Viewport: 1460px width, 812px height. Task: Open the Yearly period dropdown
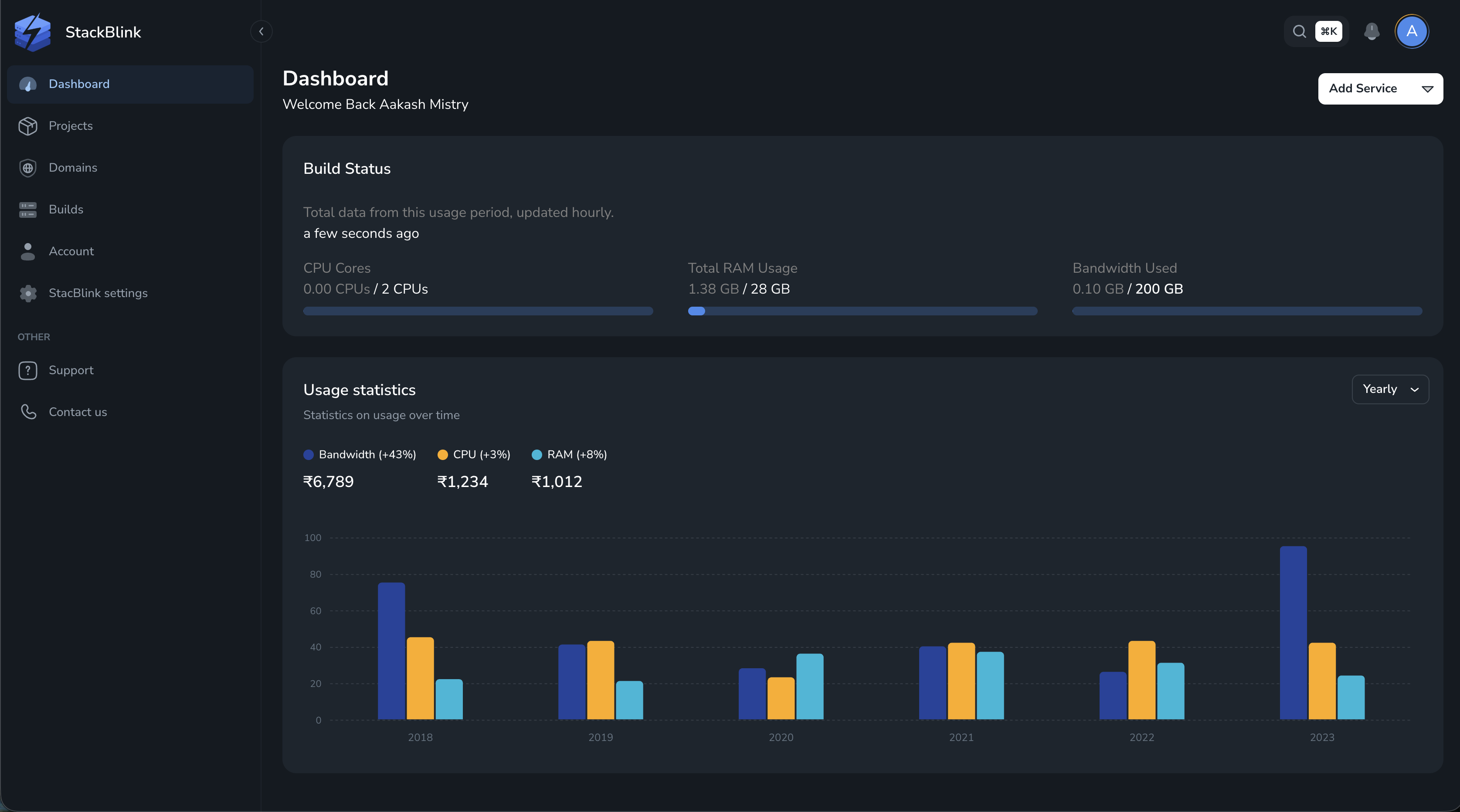pyautogui.click(x=1390, y=389)
